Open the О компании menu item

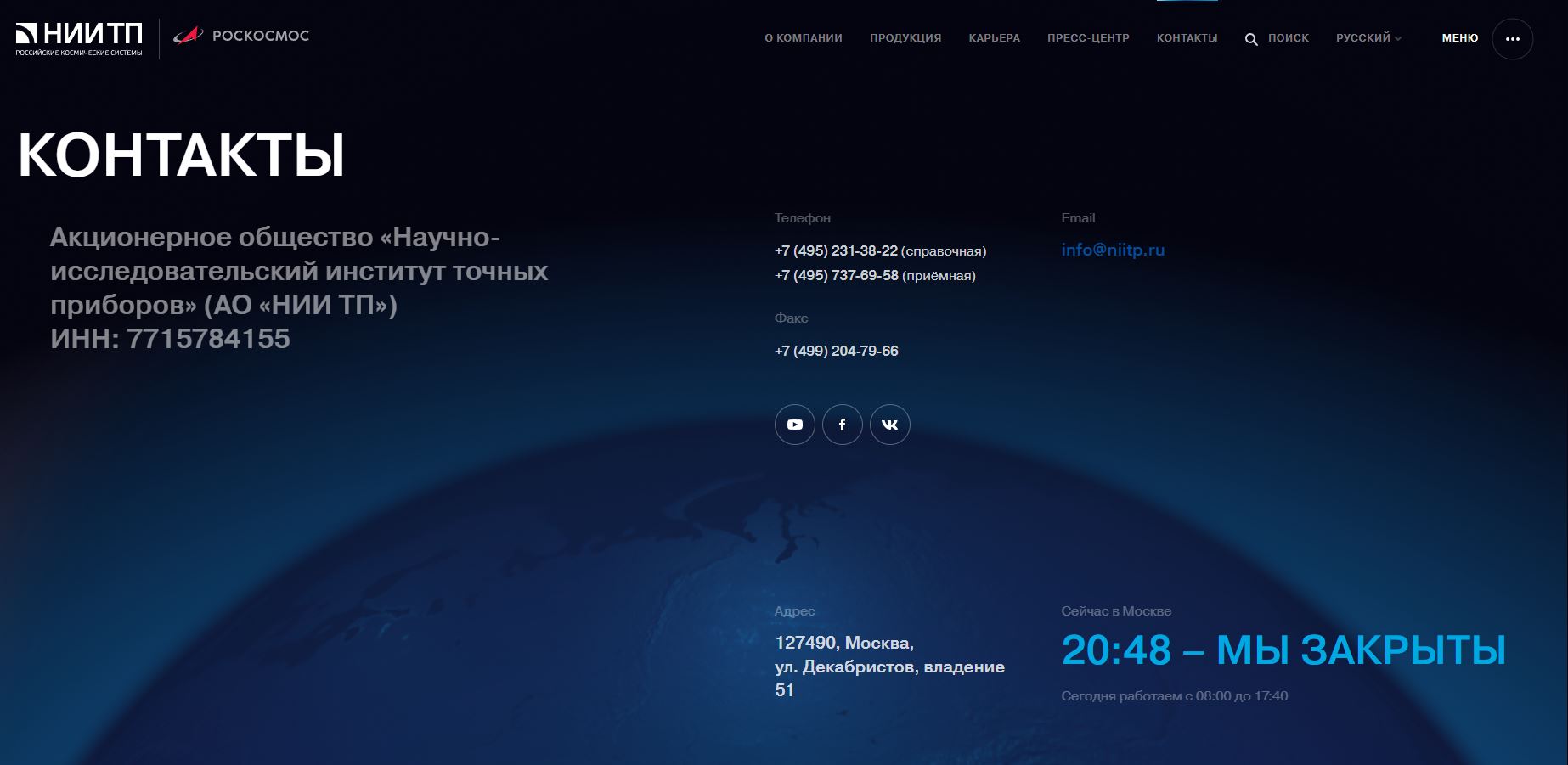pyautogui.click(x=804, y=38)
